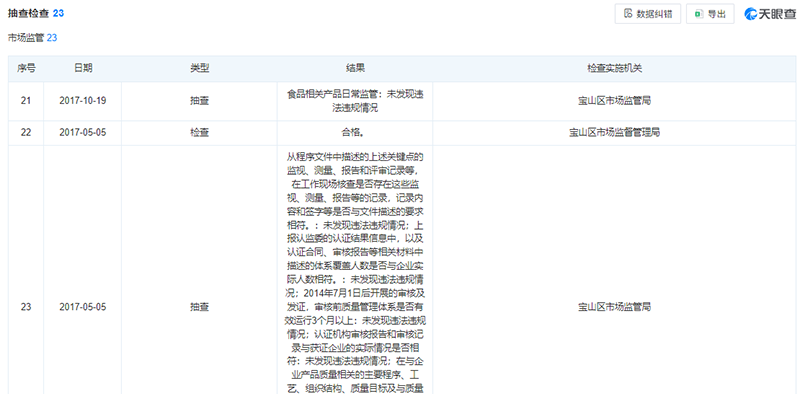Select row number 22 cell
Screen dimensions: 800x394
26,133
